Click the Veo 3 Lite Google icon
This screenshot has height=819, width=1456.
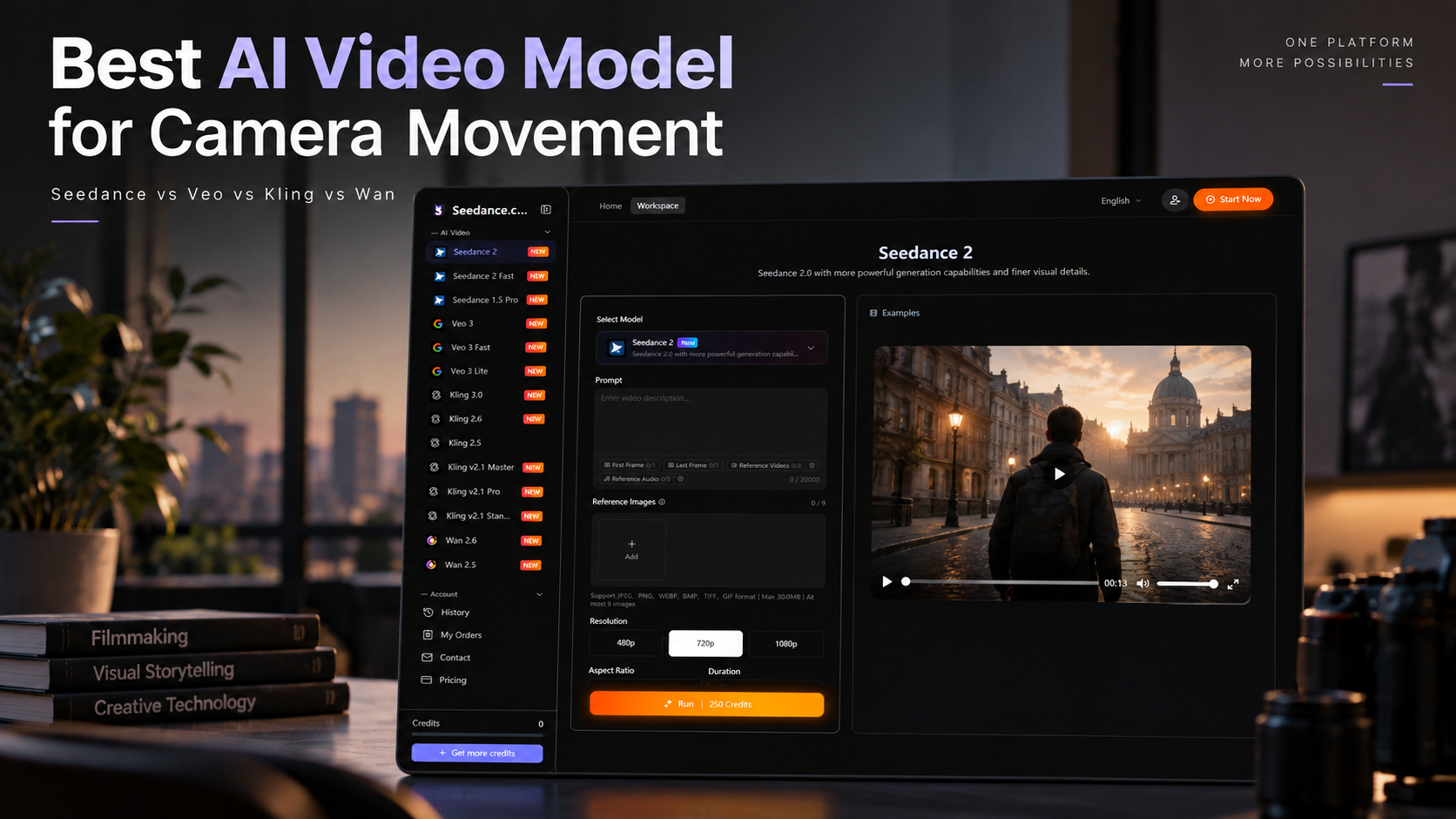tap(437, 371)
